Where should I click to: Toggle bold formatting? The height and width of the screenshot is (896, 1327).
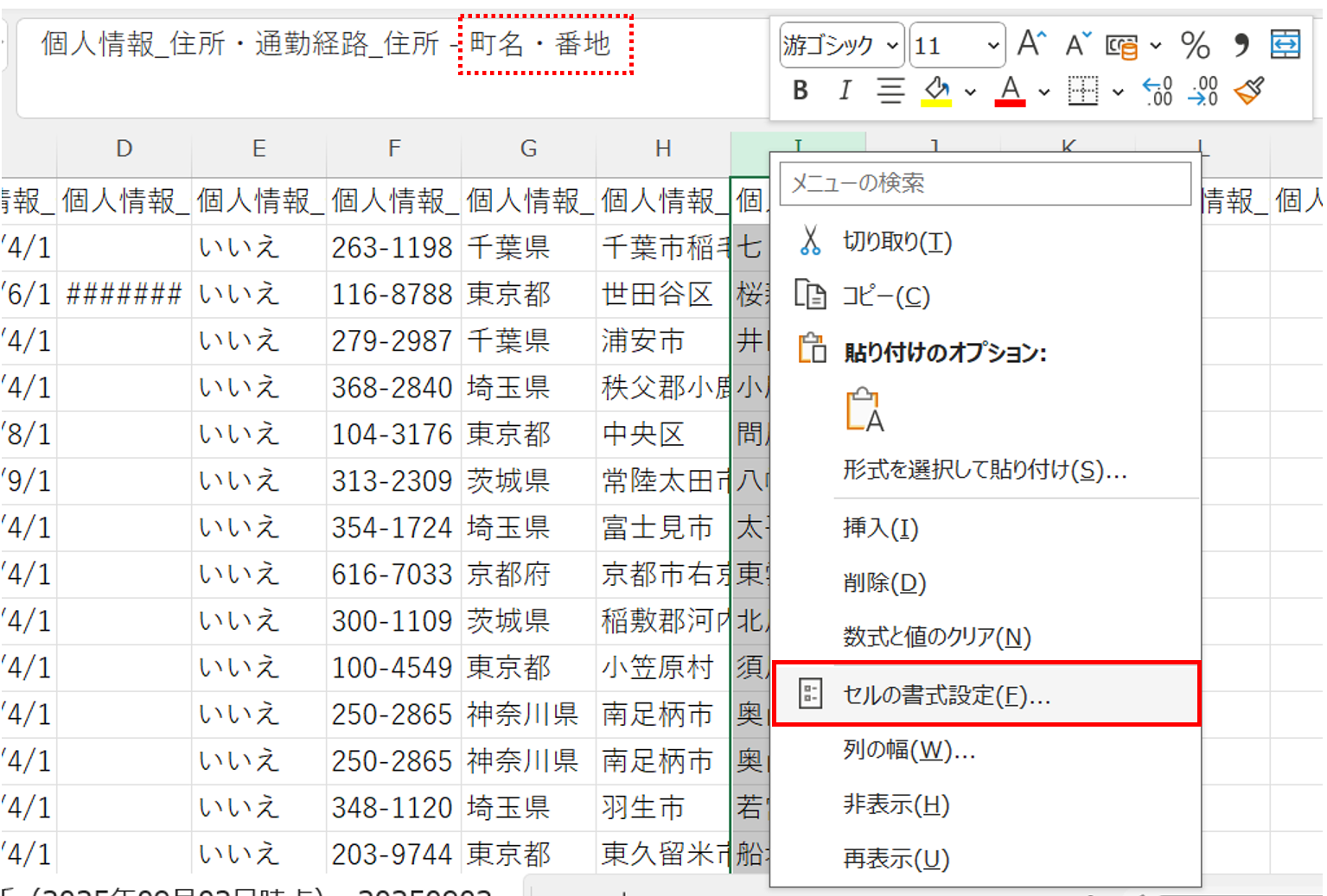pos(801,91)
